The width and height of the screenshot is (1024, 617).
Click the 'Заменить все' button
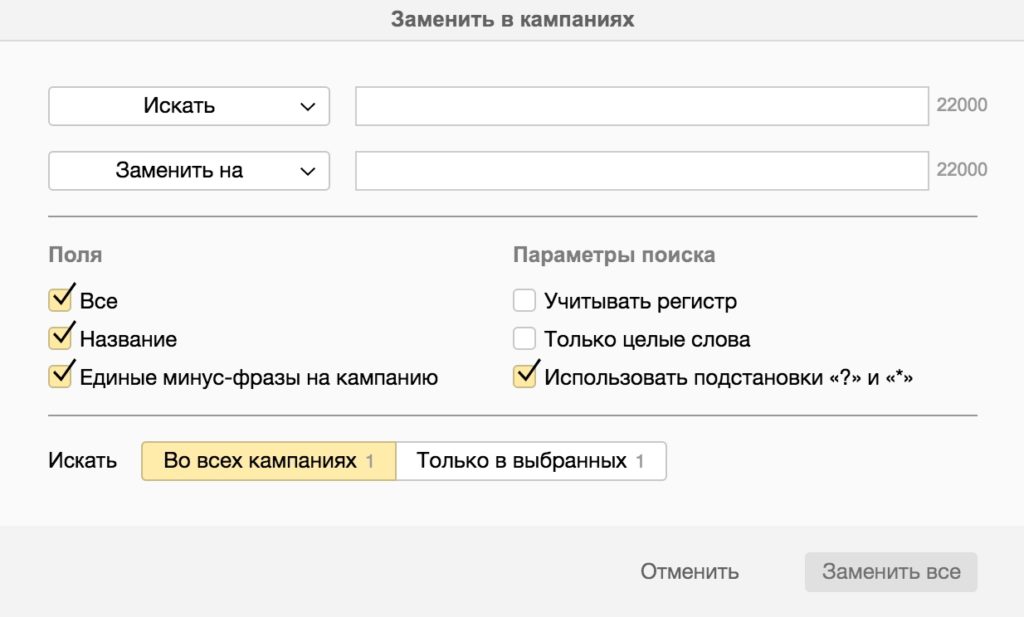pyautogui.click(x=890, y=572)
